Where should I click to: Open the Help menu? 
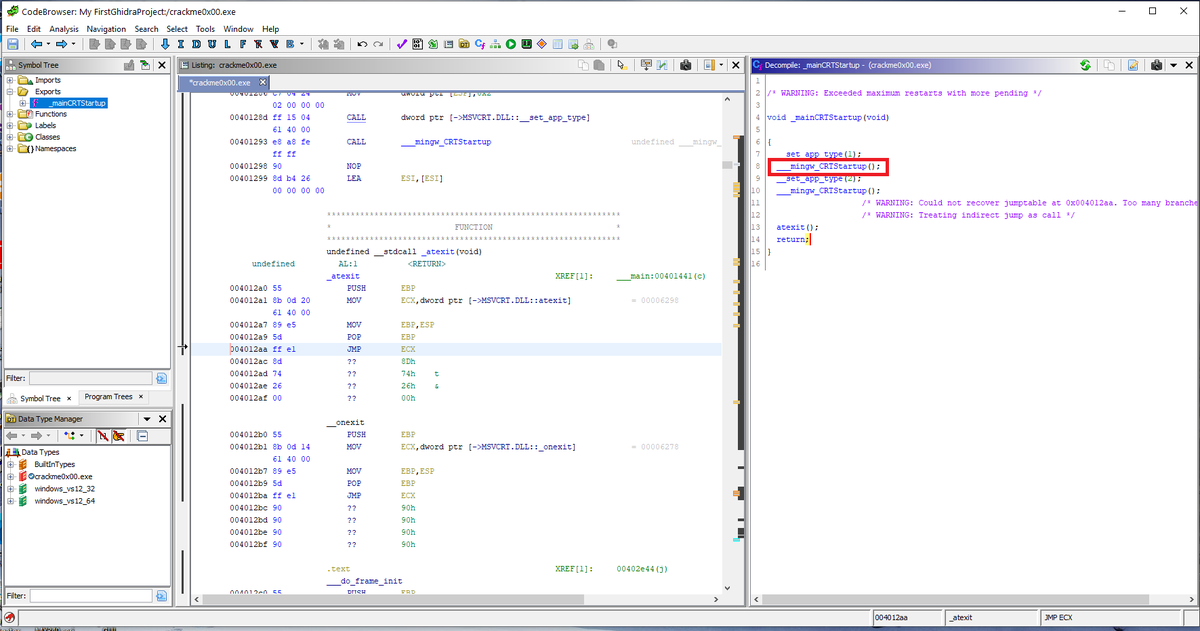point(270,29)
